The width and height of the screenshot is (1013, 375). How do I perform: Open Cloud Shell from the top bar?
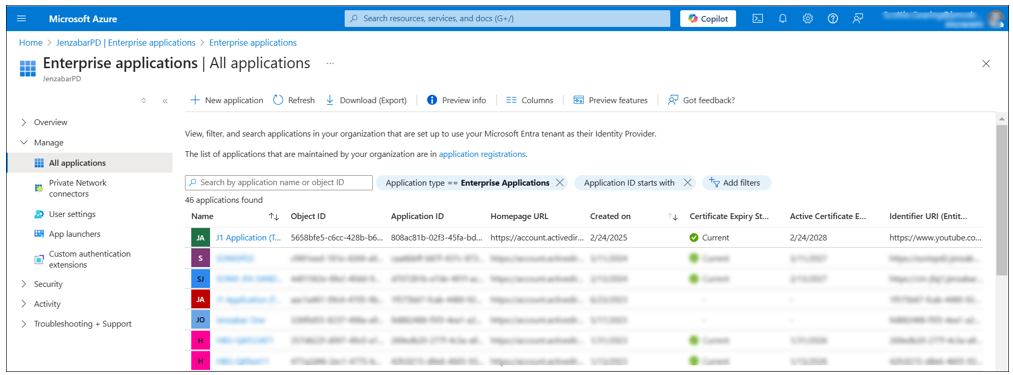pos(758,19)
